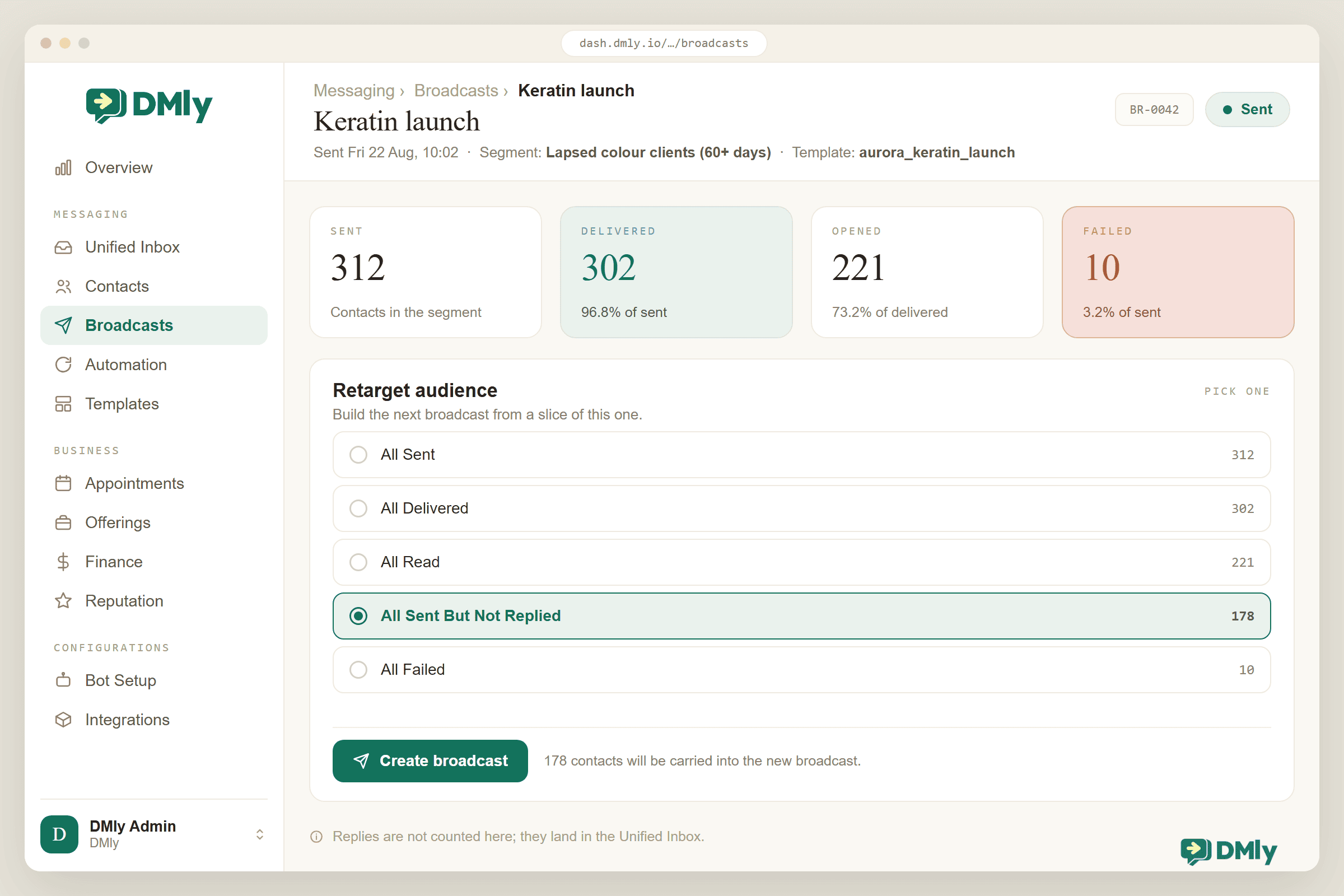
Task: Select the All Delivered radio option
Action: click(x=802, y=508)
